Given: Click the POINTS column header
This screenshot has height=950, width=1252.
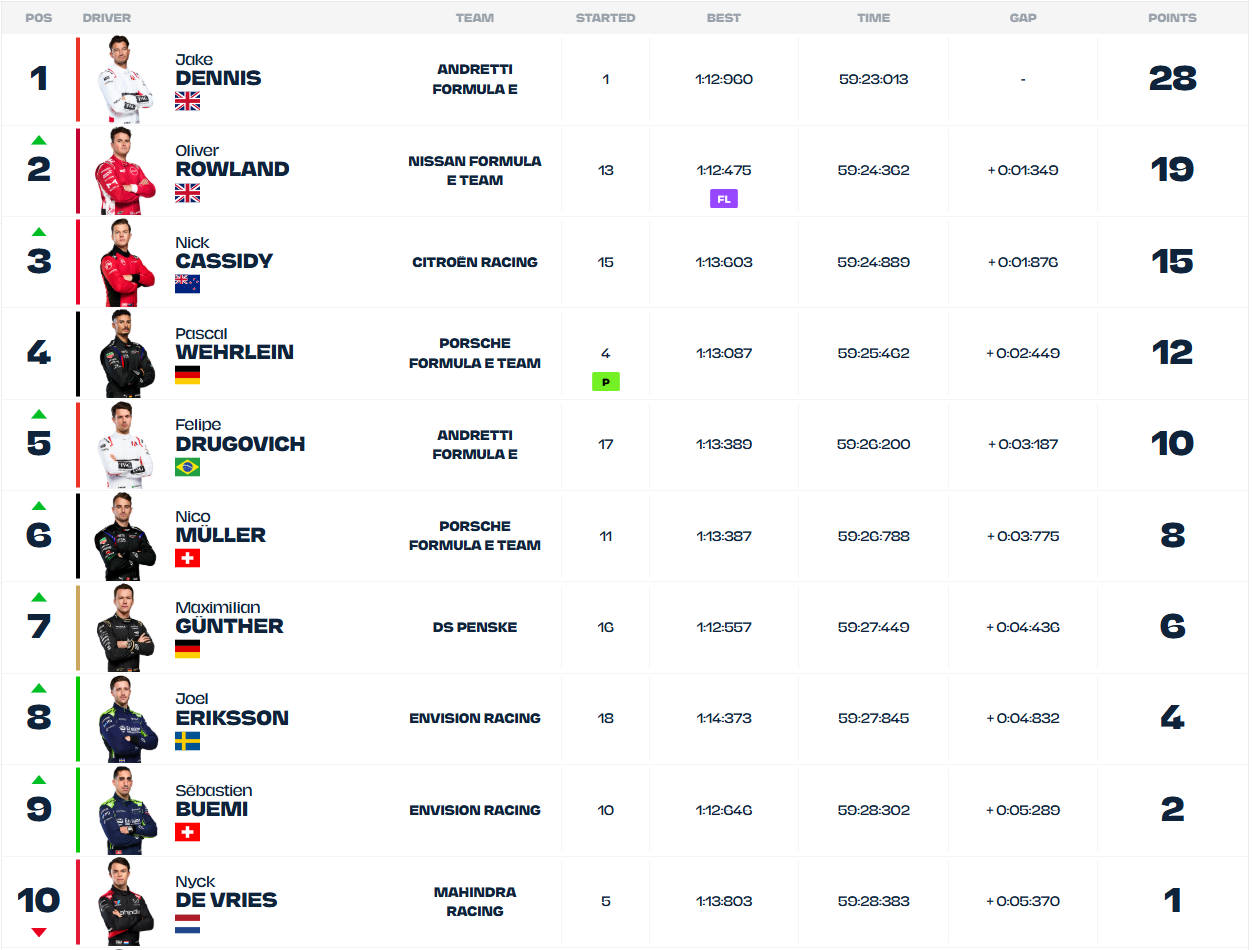Looking at the screenshot, I should (1172, 18).
